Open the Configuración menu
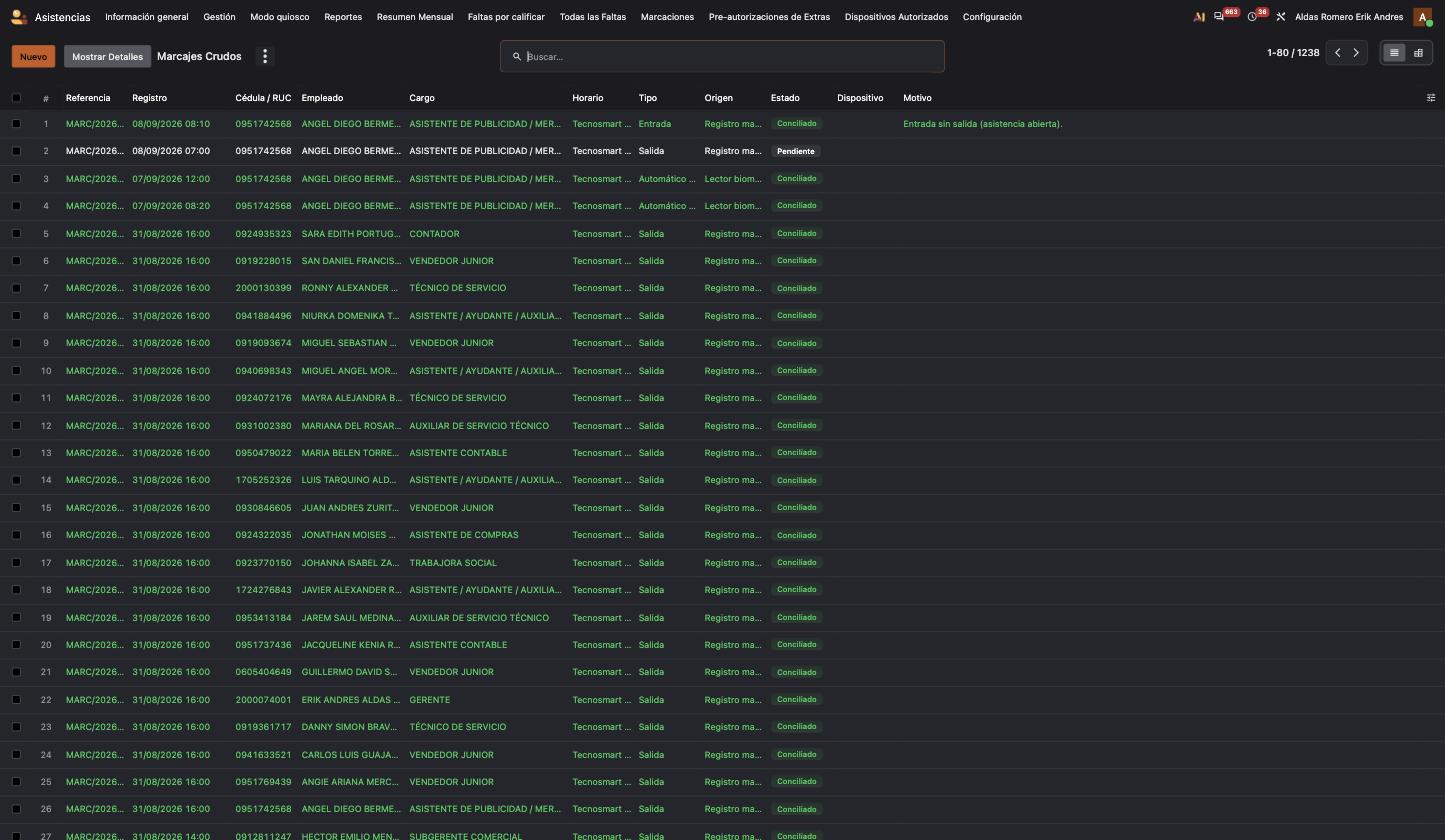This screenshot has width=1445, height=840. coord(992,17)
